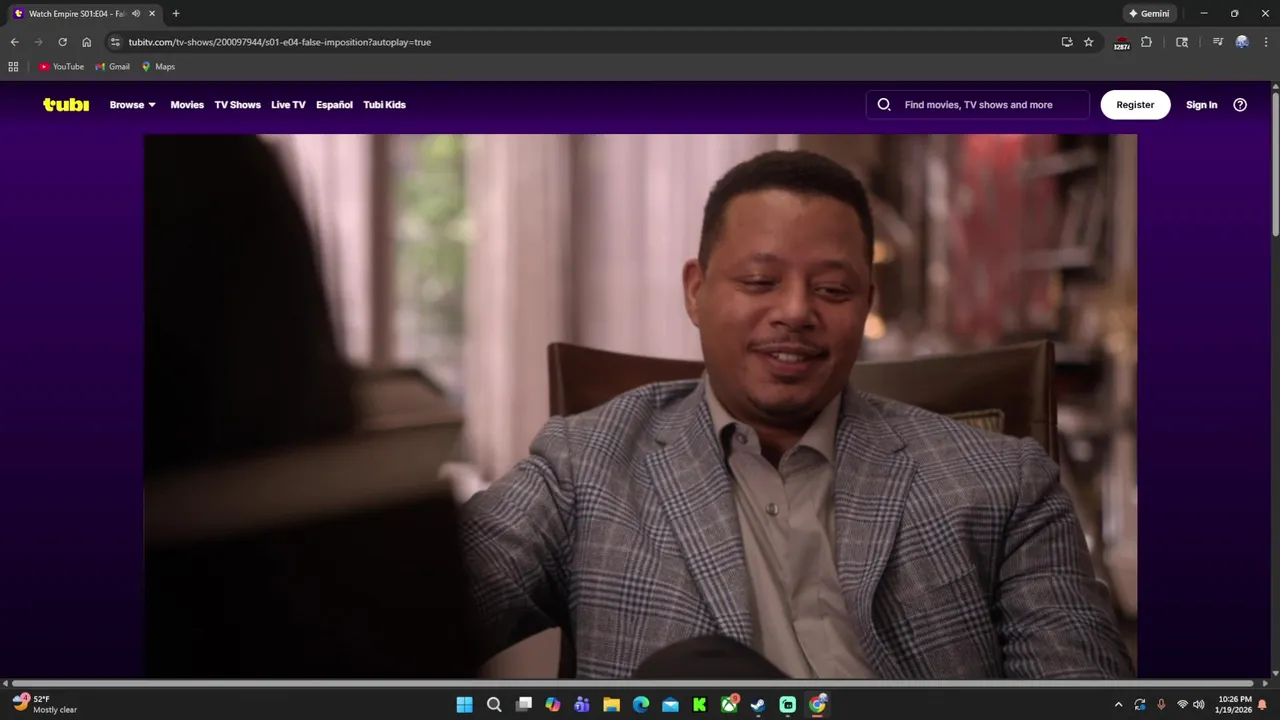Open the Maps bookmark
The width and height of the screenshot is (1280, 720).
point(158,67)
